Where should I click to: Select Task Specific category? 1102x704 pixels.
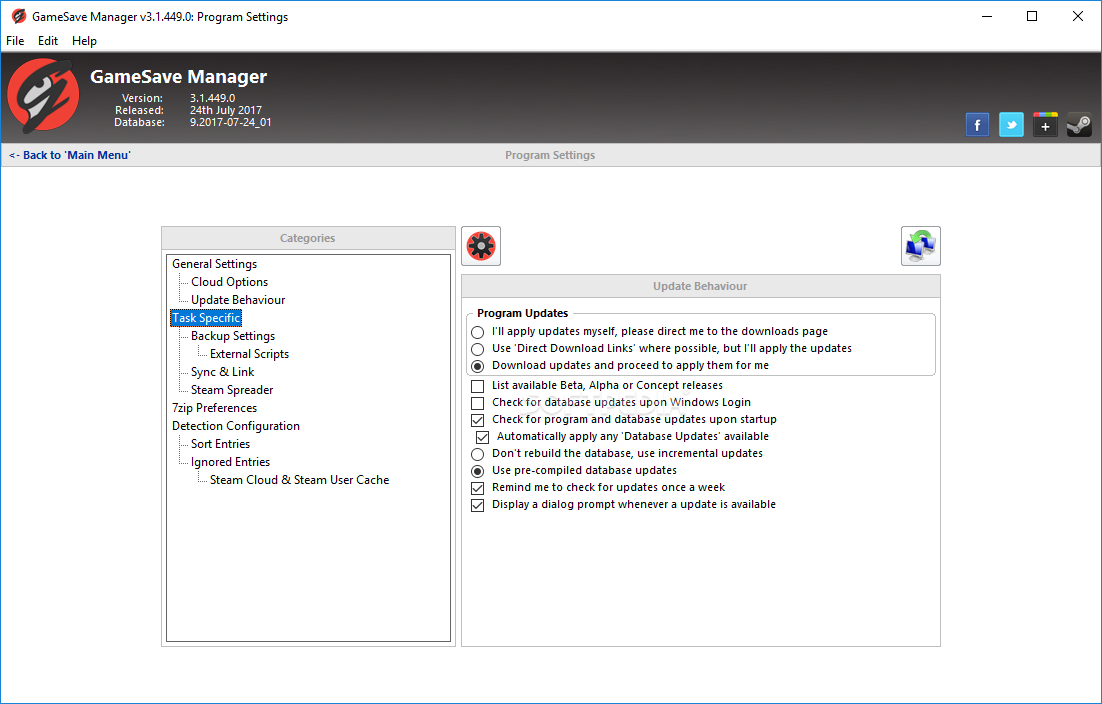(206, 318)
